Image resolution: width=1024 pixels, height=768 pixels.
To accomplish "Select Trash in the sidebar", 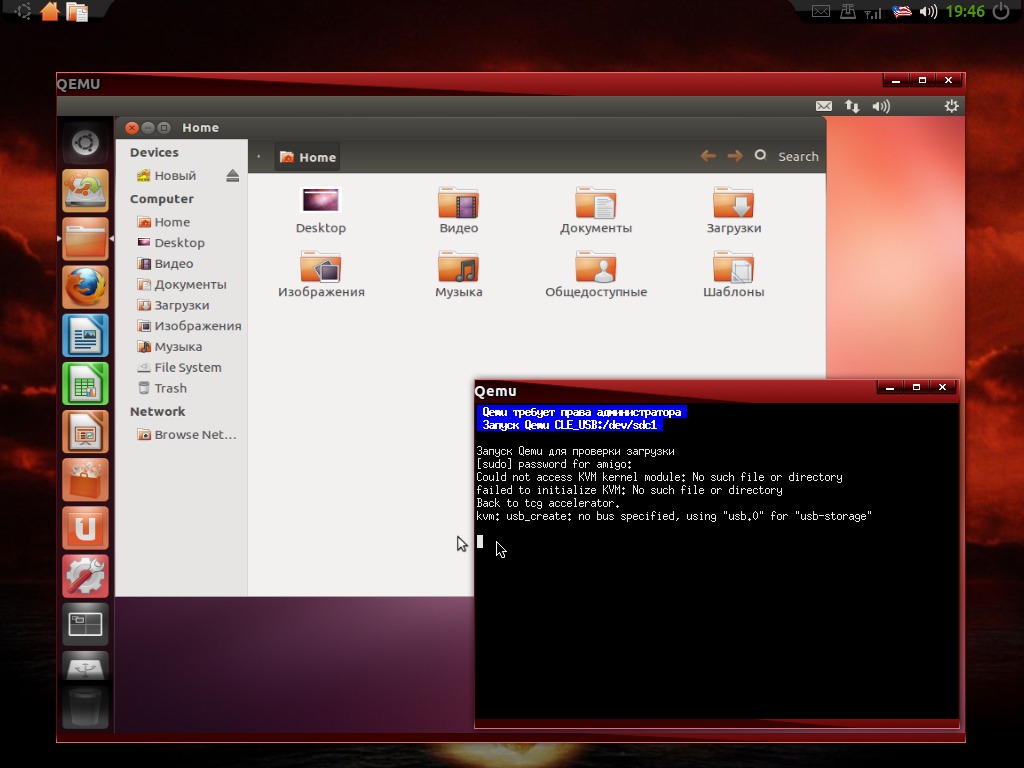I will (x=162, y=389).
